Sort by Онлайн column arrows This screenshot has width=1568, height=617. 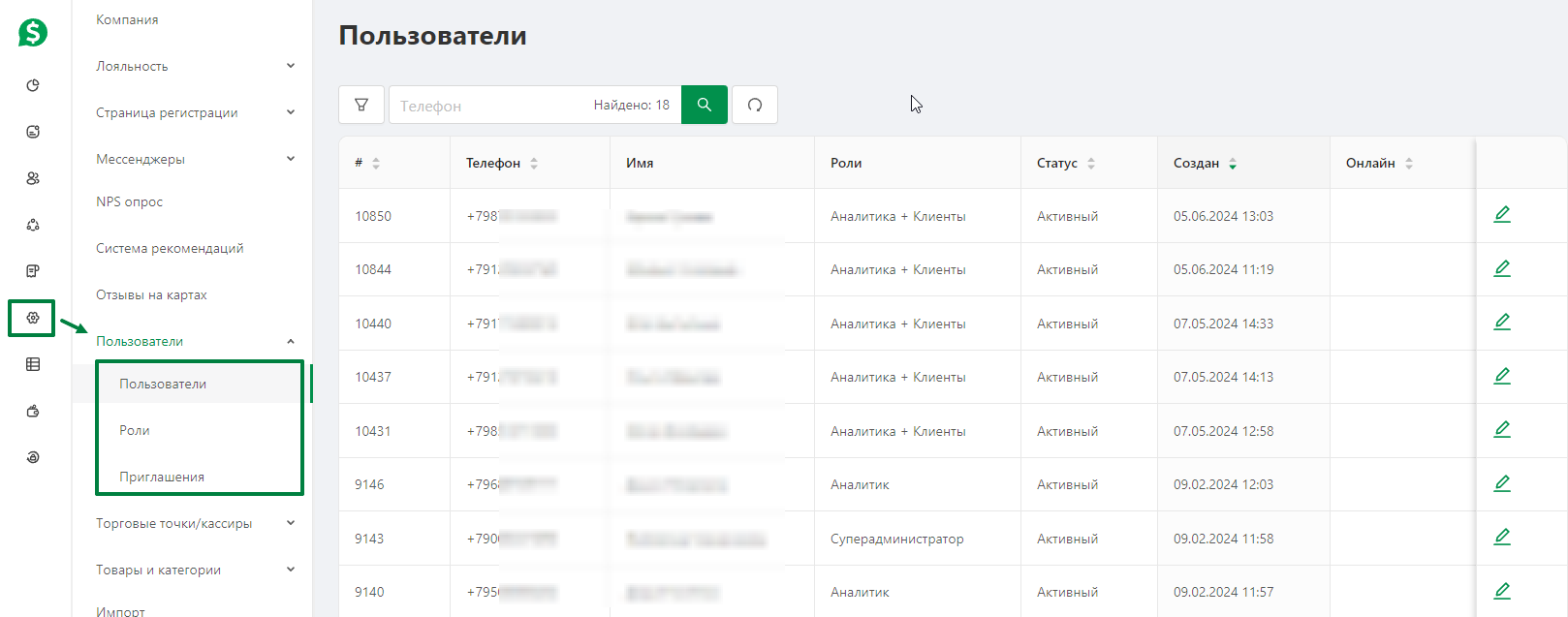1409,164
